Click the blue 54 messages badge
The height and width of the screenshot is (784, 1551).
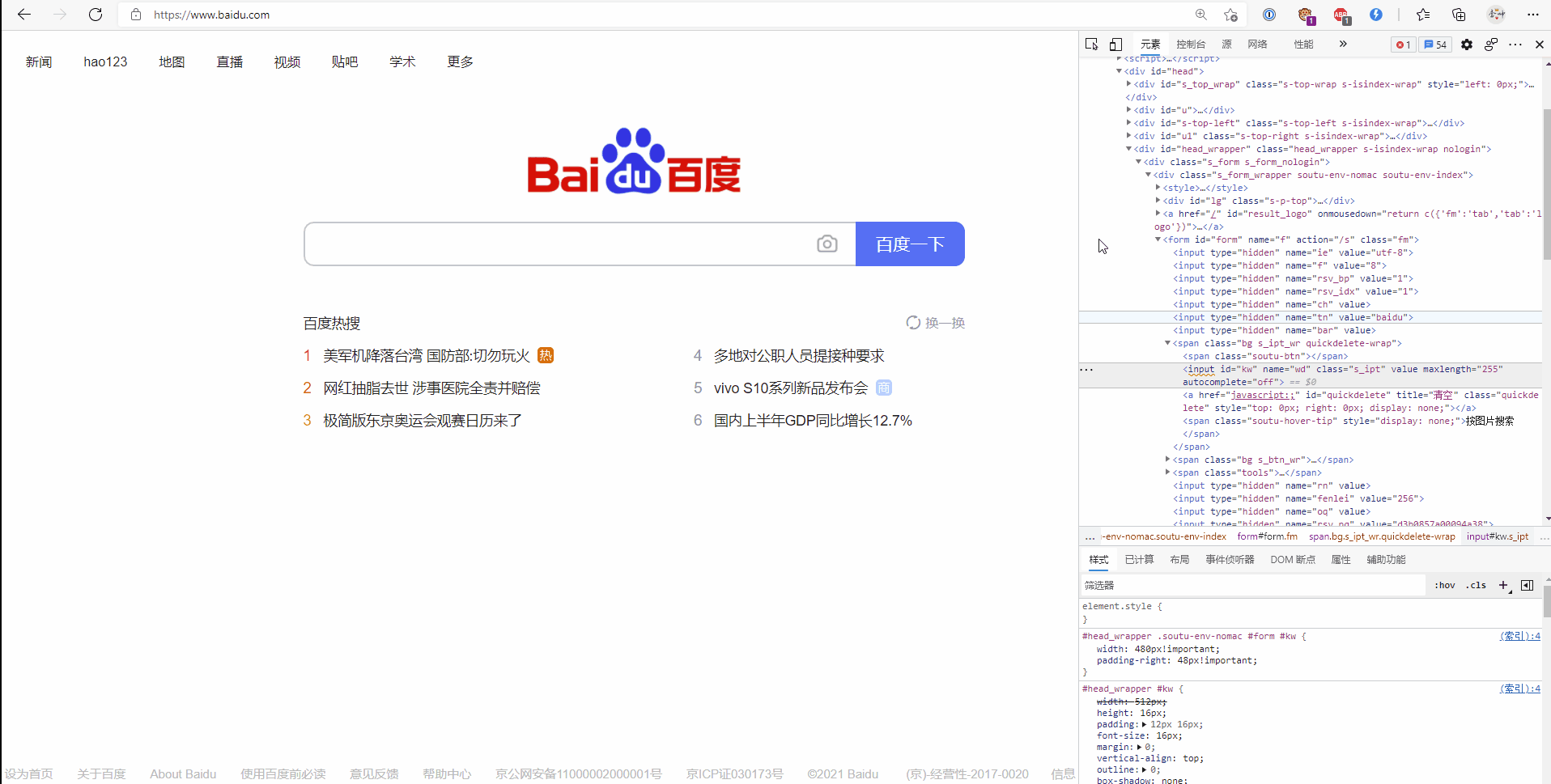tap(1435, 44)
